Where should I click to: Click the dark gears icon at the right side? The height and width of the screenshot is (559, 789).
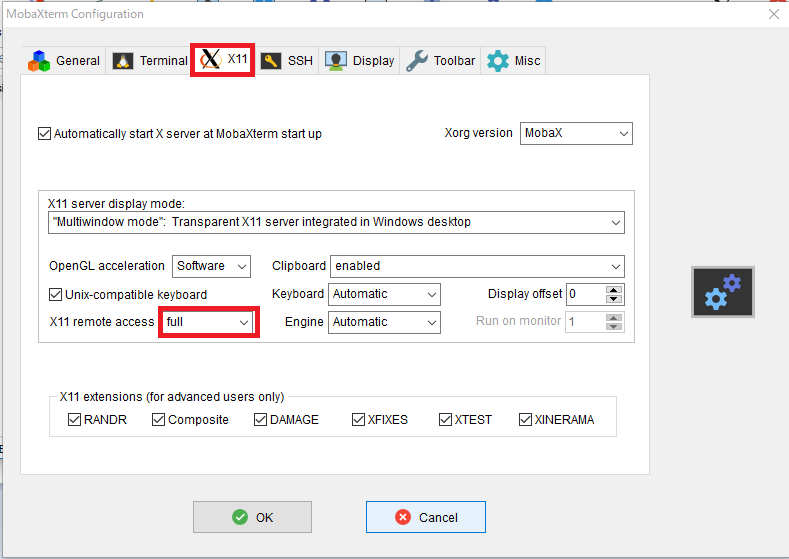(x=723, y=292)
